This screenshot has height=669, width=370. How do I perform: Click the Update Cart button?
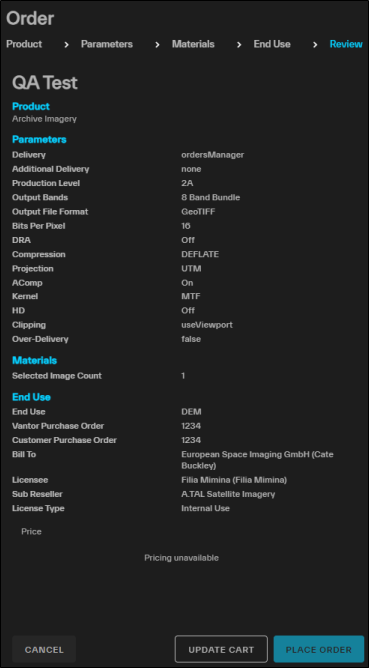click(x=221, y=649)
